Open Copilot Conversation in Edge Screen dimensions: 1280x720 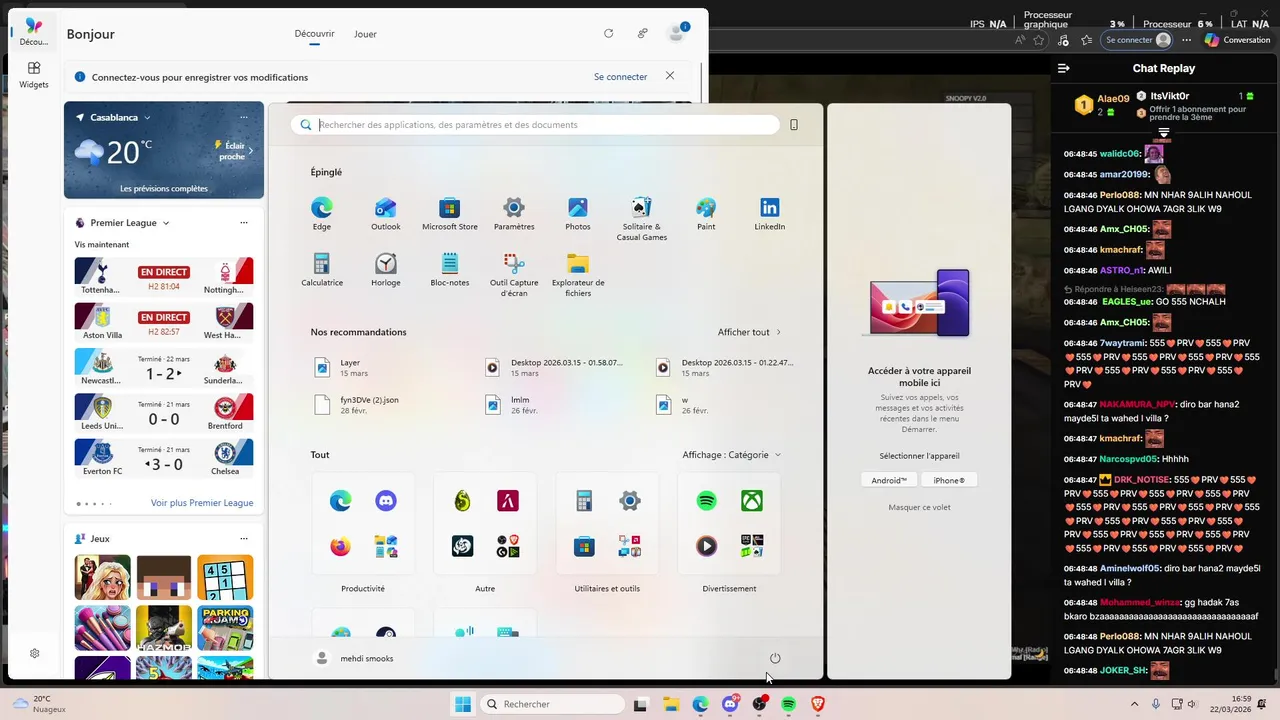coord(1238,40)
